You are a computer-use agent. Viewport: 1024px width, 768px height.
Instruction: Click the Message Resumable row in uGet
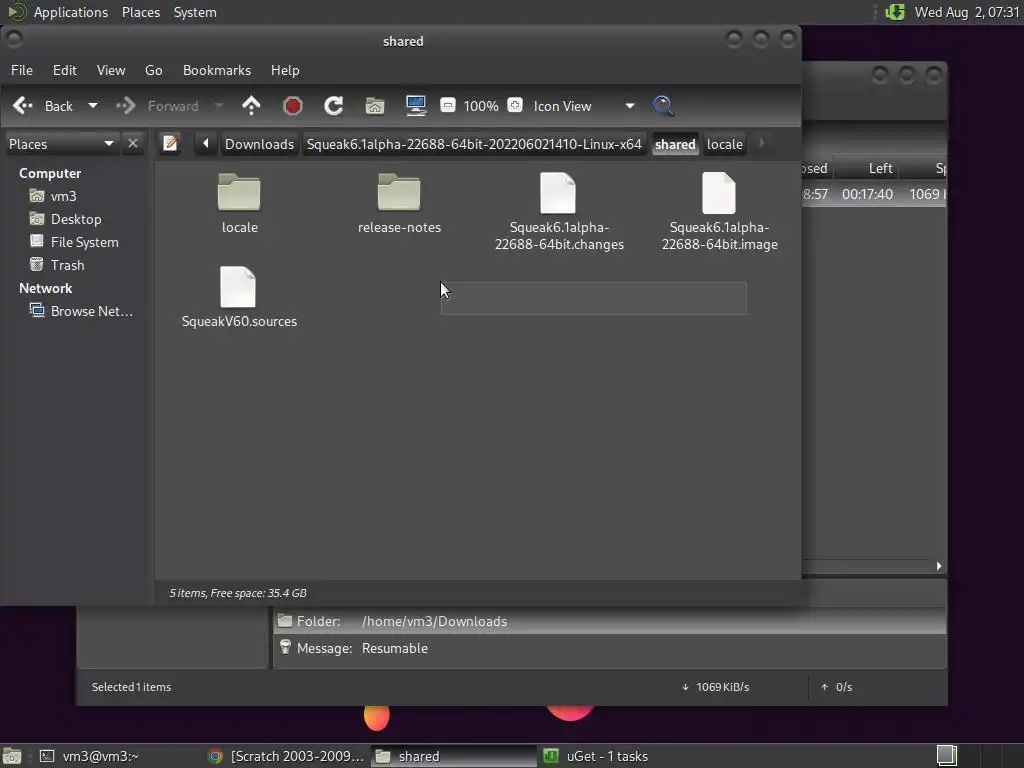click(609, 648)
